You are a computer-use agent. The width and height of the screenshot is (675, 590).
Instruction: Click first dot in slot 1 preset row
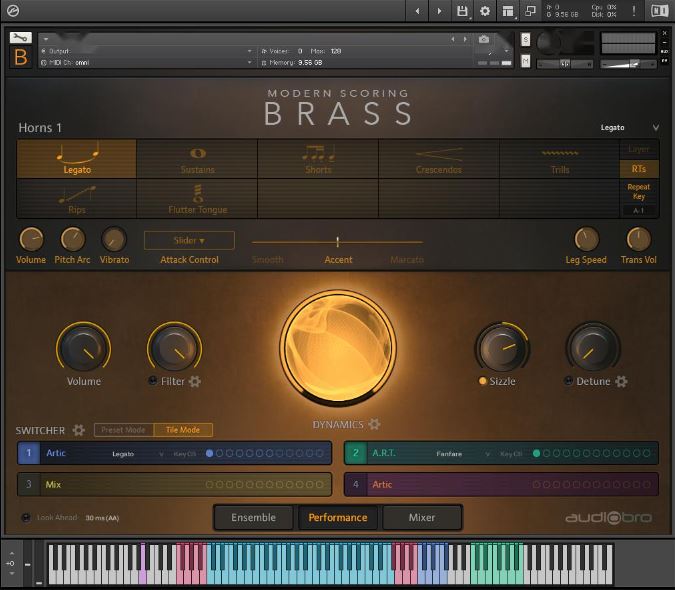tap(210, 453)
